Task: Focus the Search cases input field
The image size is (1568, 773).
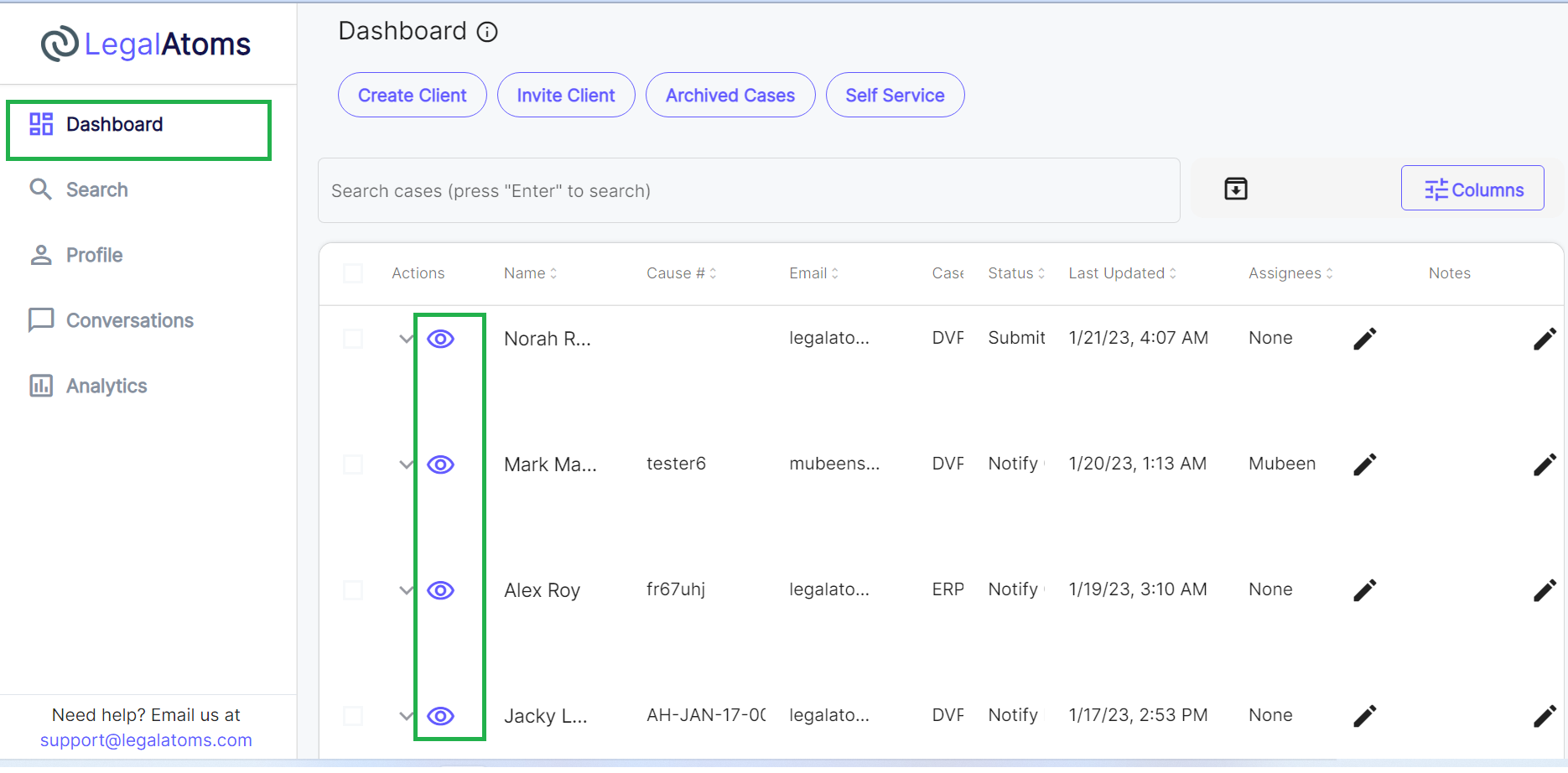Action: coord(749,190)
